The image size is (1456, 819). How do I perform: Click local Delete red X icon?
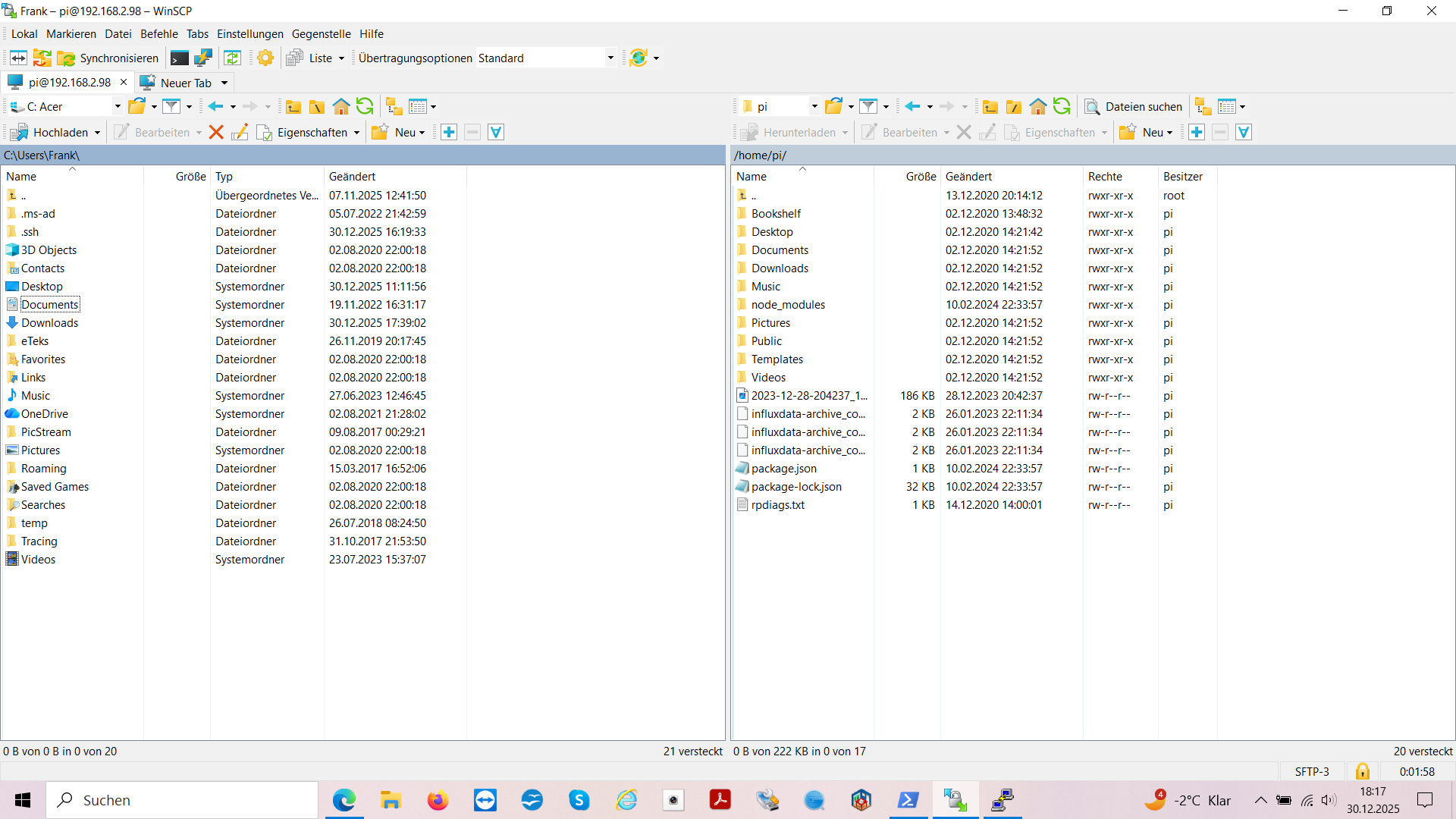[x=216, y=133]
